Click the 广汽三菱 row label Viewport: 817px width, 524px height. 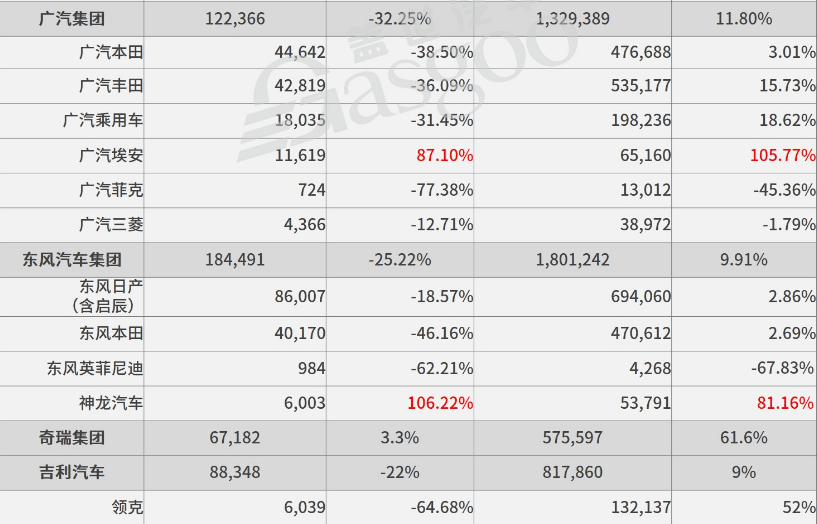[111, 224]
